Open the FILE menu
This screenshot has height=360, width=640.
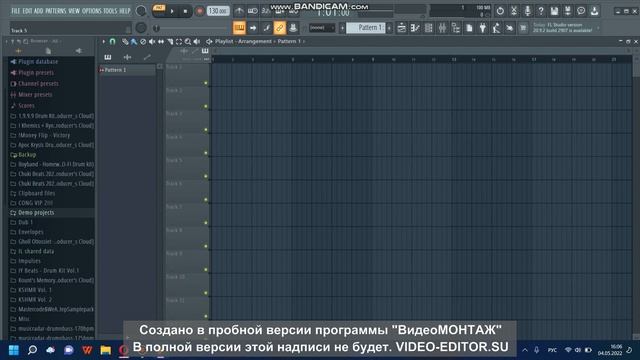point(16,11)
